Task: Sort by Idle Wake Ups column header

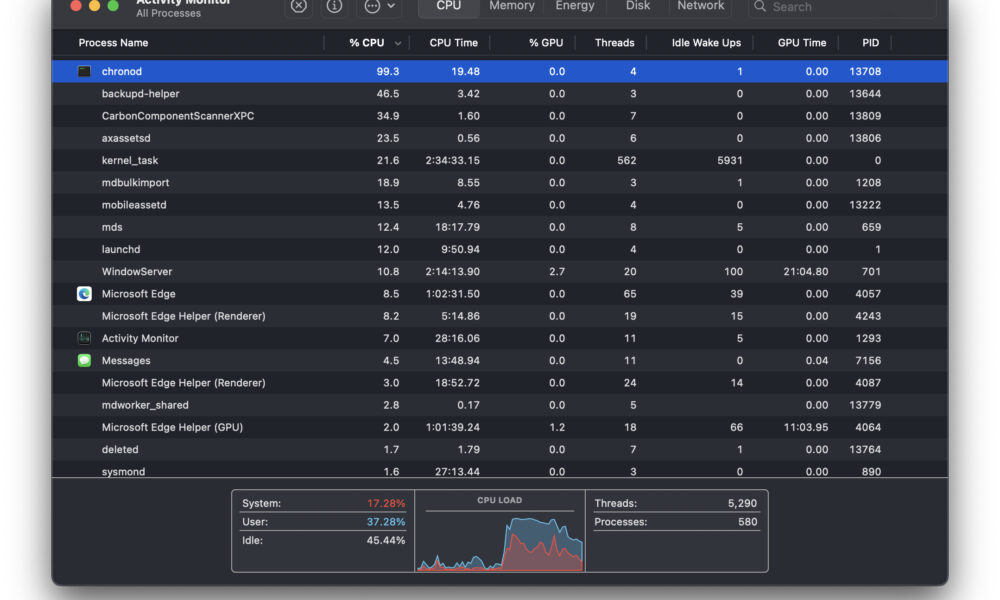Action: pos(706,43)
